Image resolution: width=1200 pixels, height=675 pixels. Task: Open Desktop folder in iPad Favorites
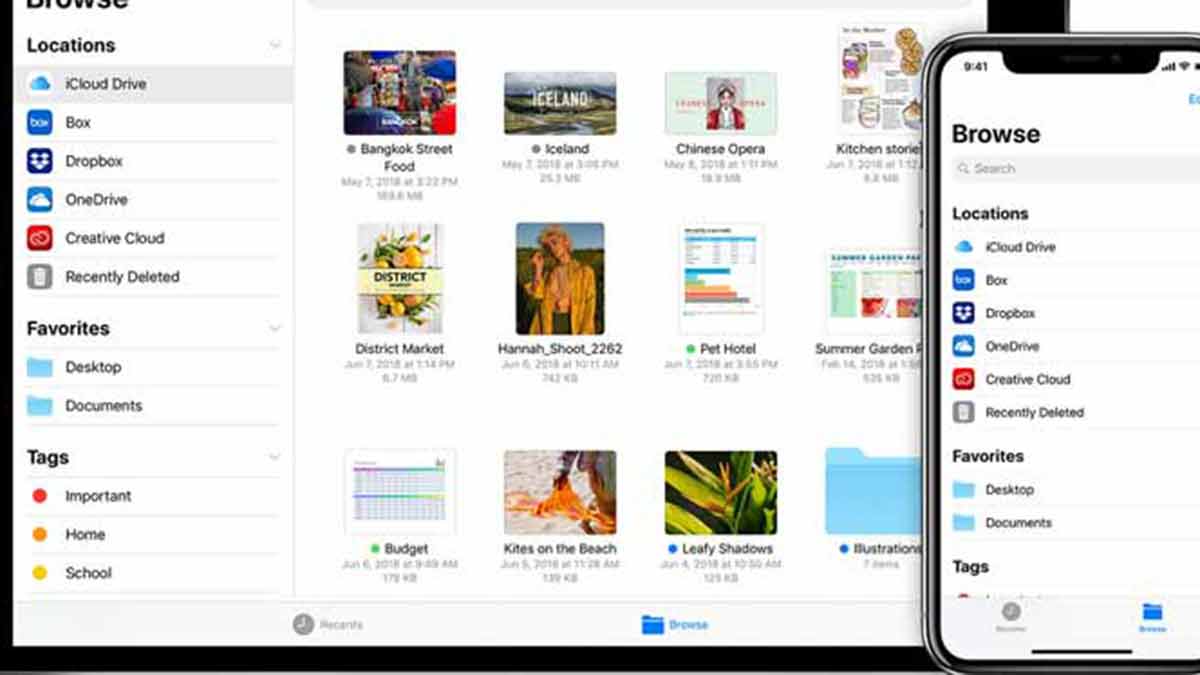92,367
